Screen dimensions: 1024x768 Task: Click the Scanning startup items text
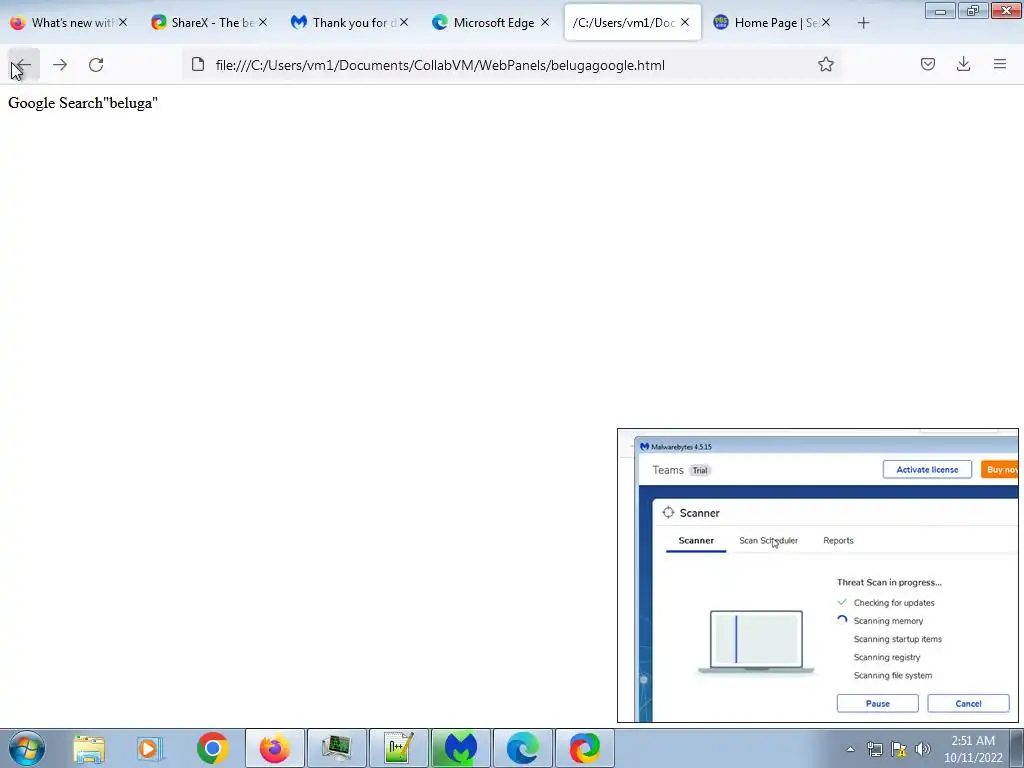pos(897,639)
